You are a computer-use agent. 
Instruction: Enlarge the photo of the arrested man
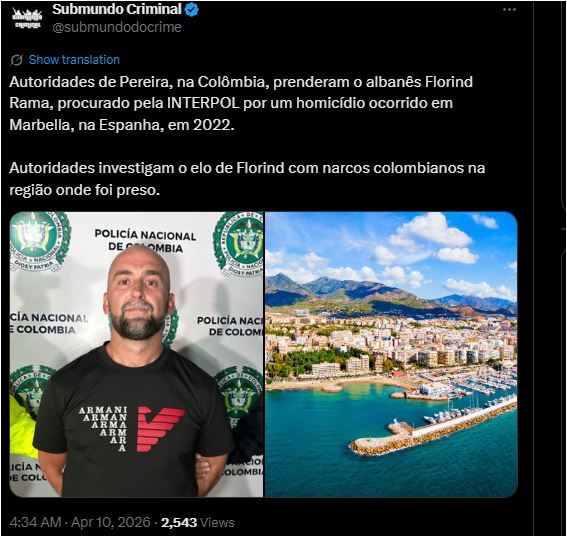[x=136, y=354]
